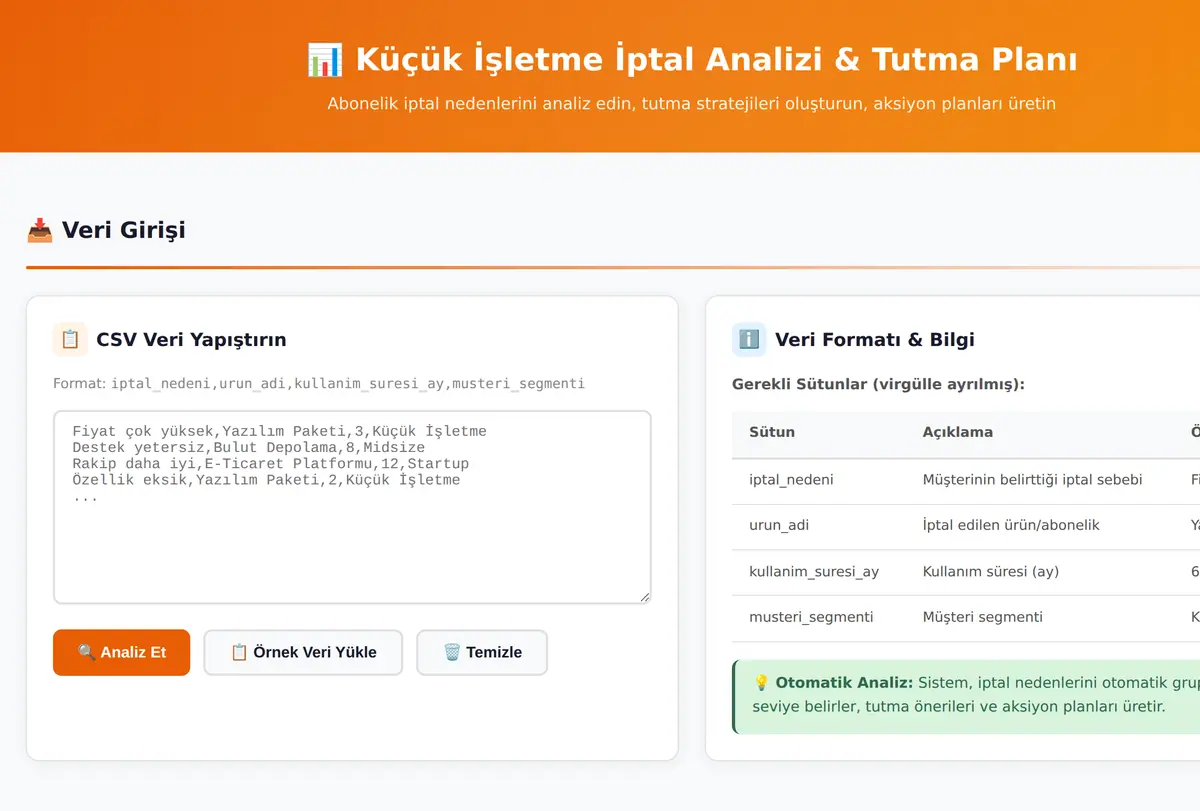Click 'İptal edilen ürün/abonelik' description
The width and height of the screenshot is (1200, 811).
1011,525
